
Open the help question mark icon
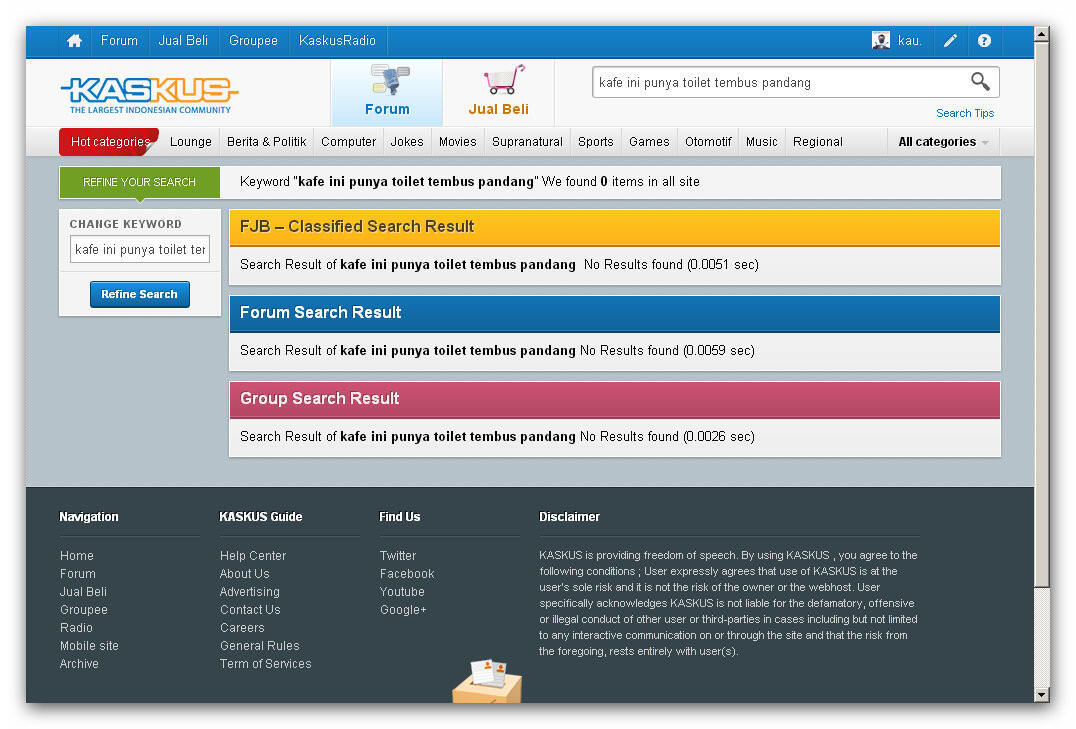[x=984, y=40]
